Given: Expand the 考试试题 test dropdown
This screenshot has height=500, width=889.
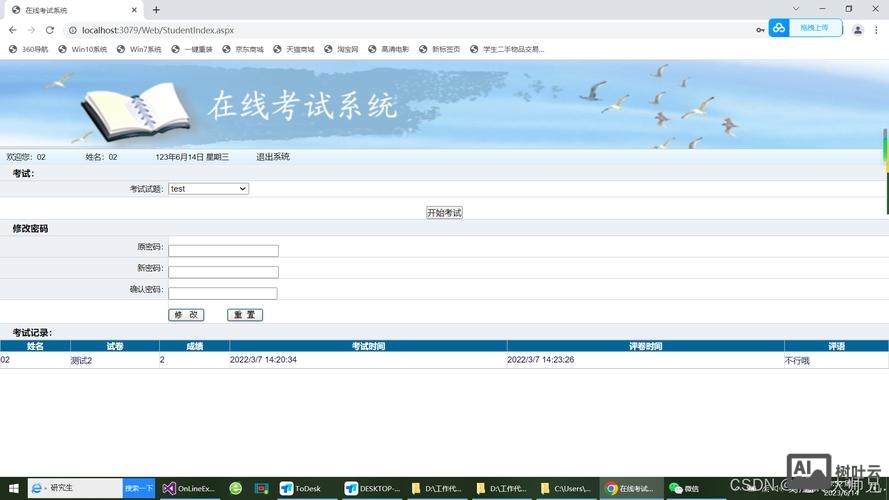Looking at the screenshot, I should coord(208,189).
